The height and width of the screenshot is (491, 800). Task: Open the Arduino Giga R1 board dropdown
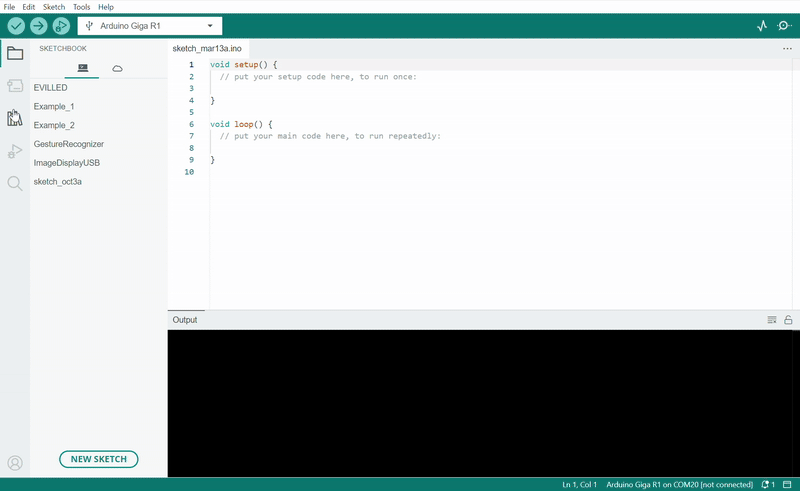(150, 26)
